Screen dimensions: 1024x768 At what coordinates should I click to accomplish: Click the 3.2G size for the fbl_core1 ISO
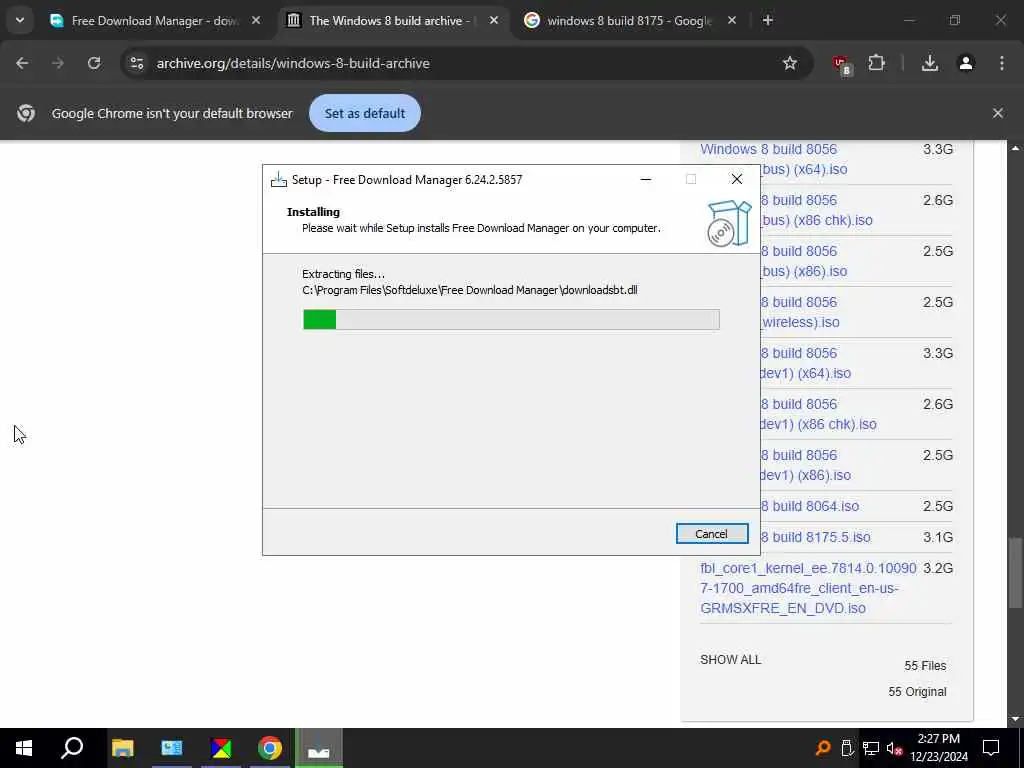click(938, 568)
